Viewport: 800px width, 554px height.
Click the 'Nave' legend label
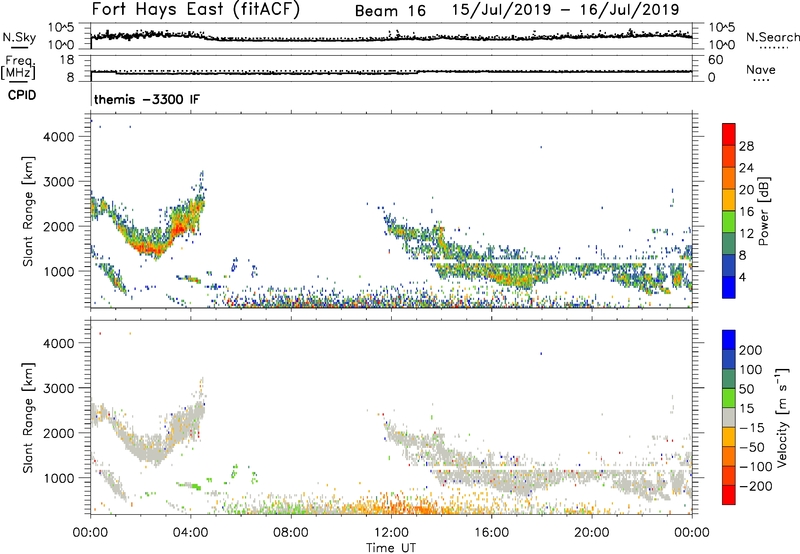761,69
